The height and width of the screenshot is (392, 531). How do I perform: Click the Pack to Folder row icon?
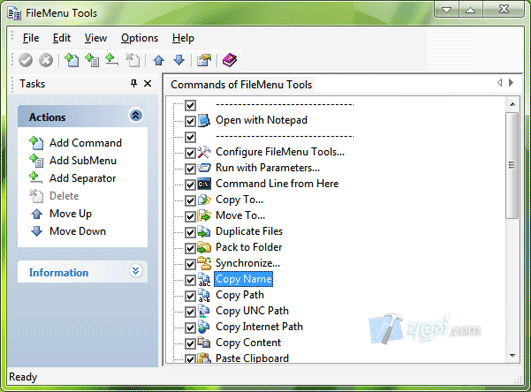click(x=204, y=247)
